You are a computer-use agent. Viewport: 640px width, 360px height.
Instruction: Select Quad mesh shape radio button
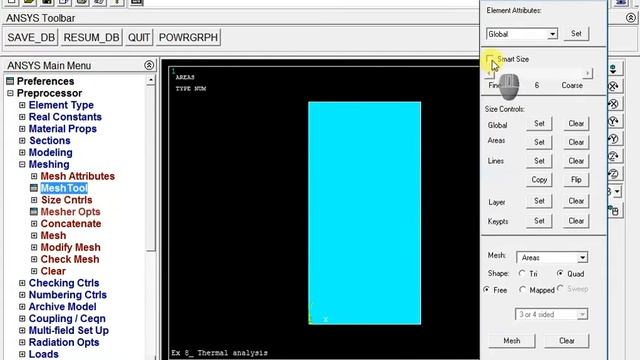[560, 273]
